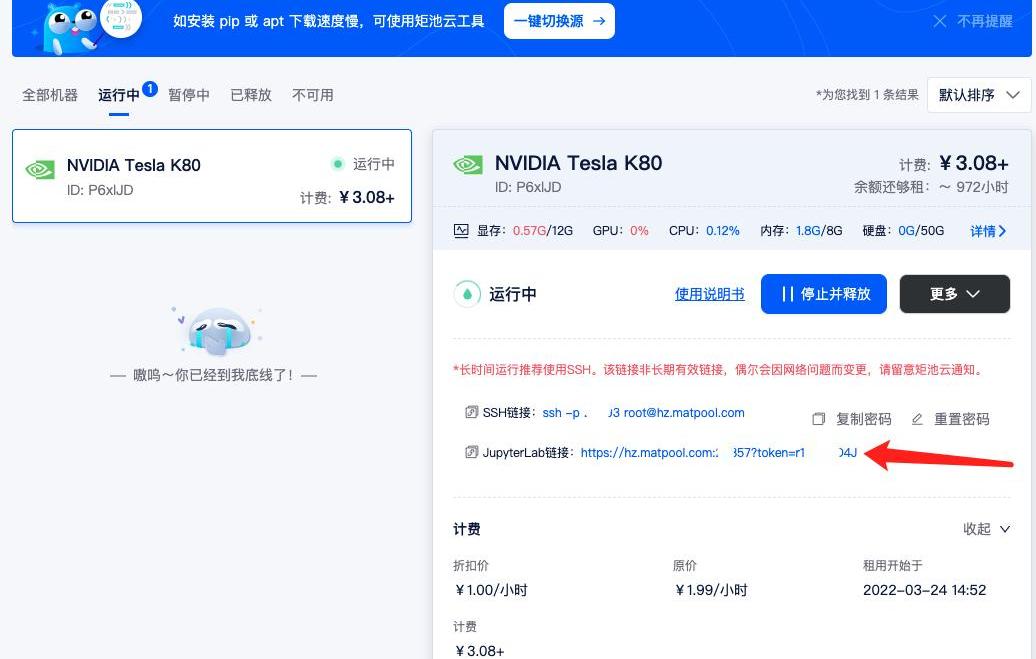
Task: Select the 运行中 tab
Action: click(x=119, y=95)
